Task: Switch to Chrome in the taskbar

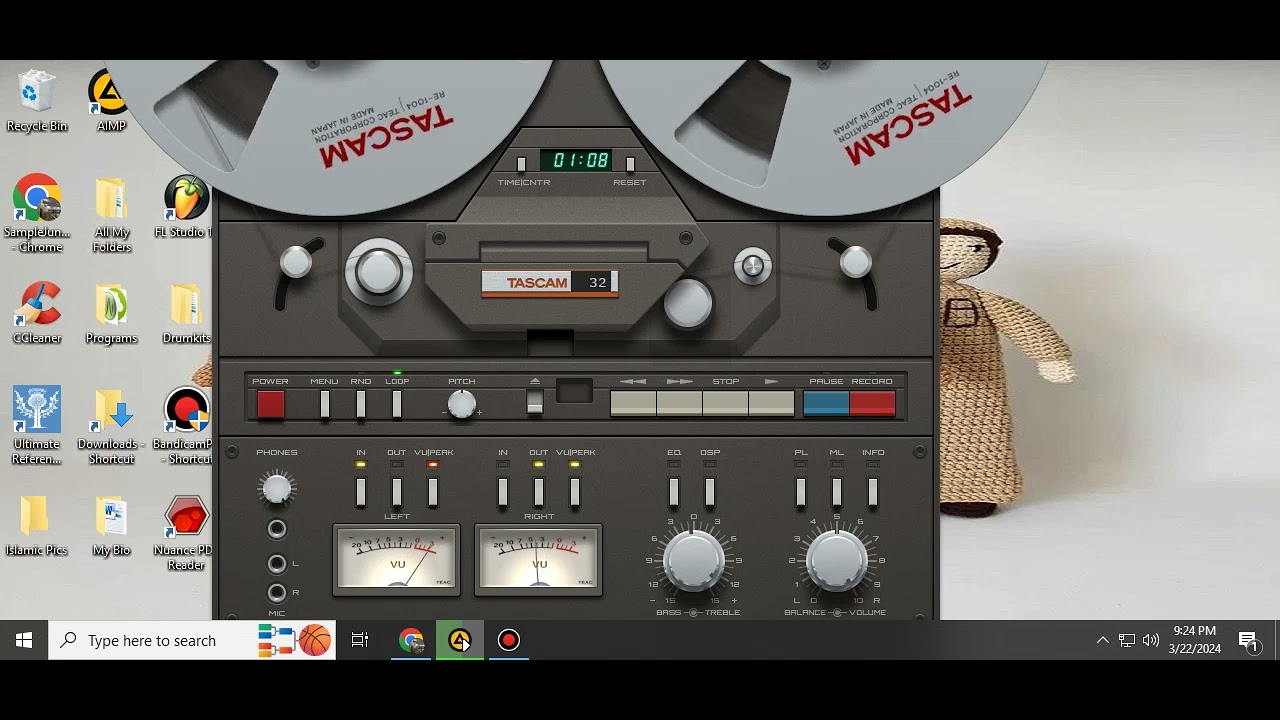Action: pyautogui.click(x=411, y=640)
